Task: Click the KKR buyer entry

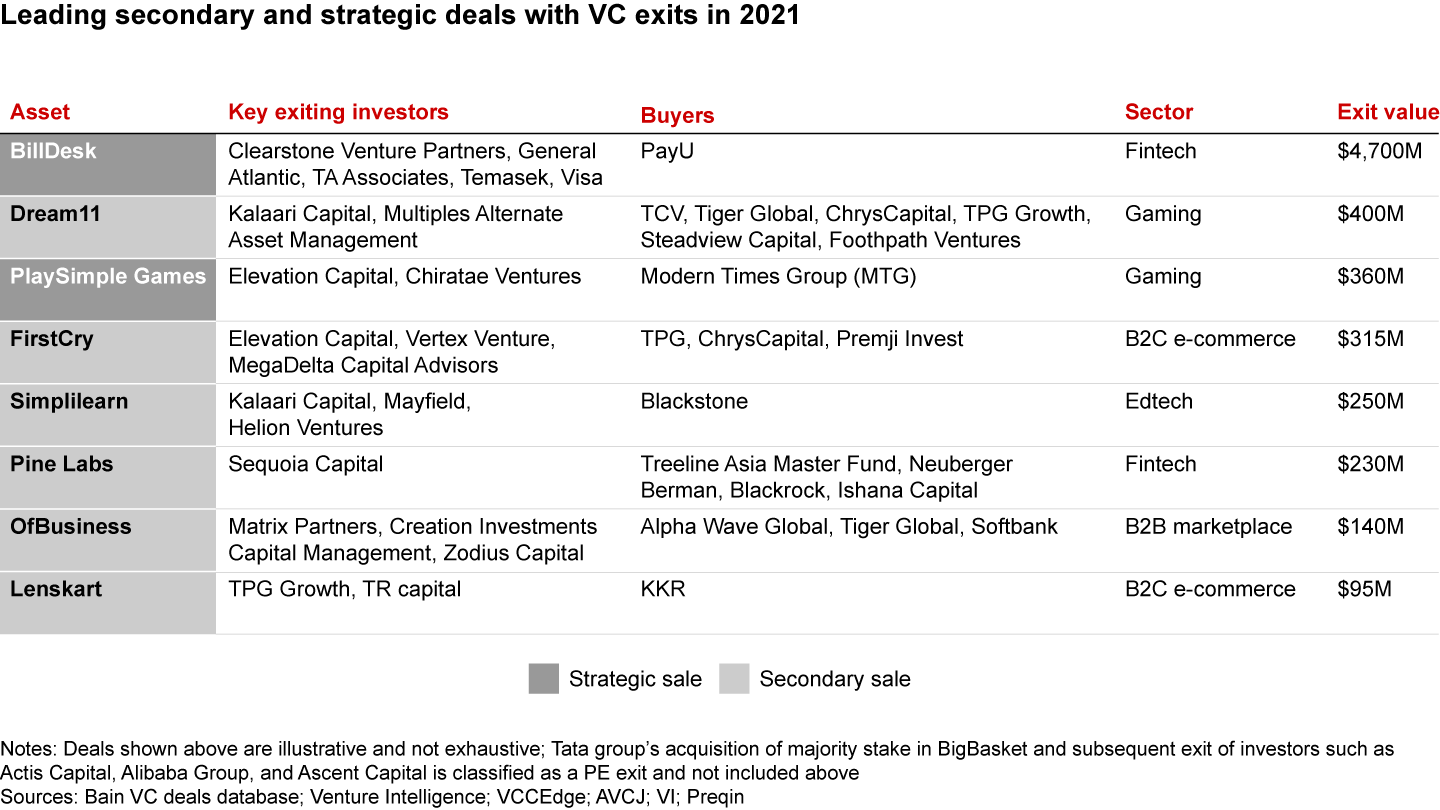Action: point(663,589)
